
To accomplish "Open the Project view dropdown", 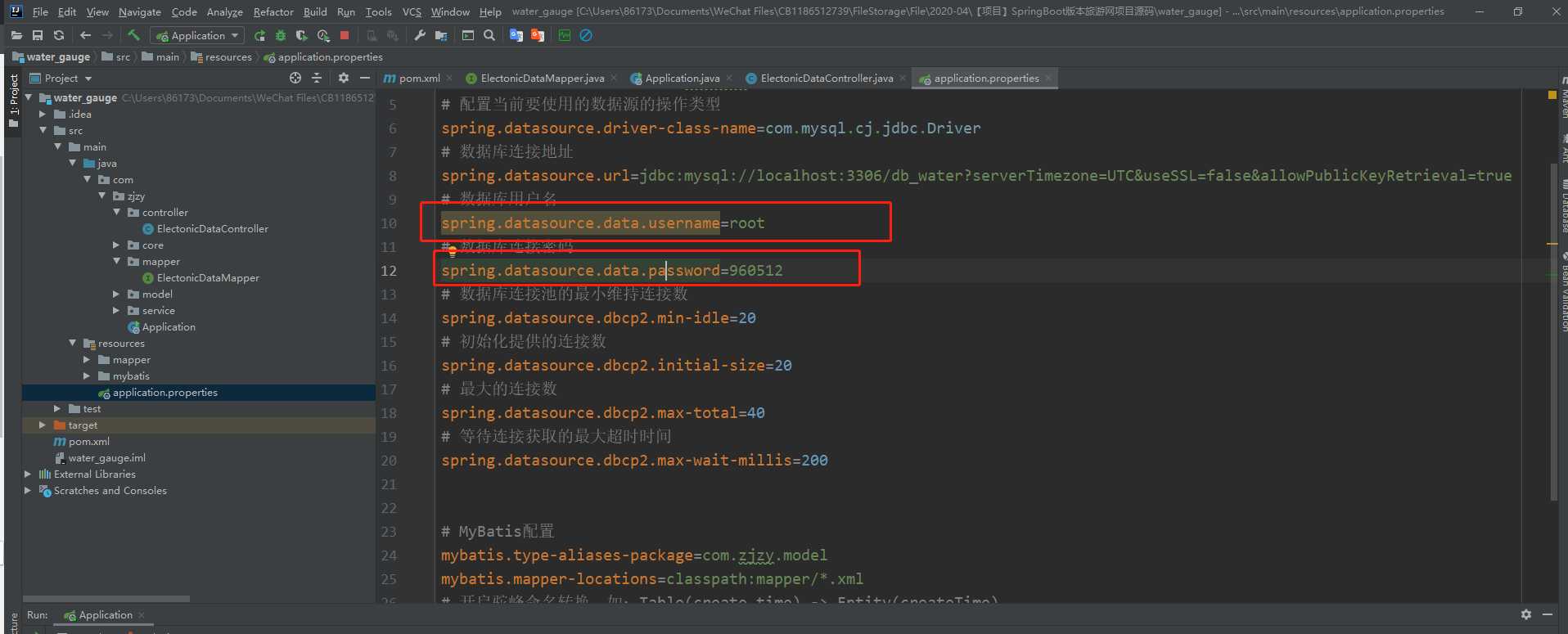I will [61, 78].
